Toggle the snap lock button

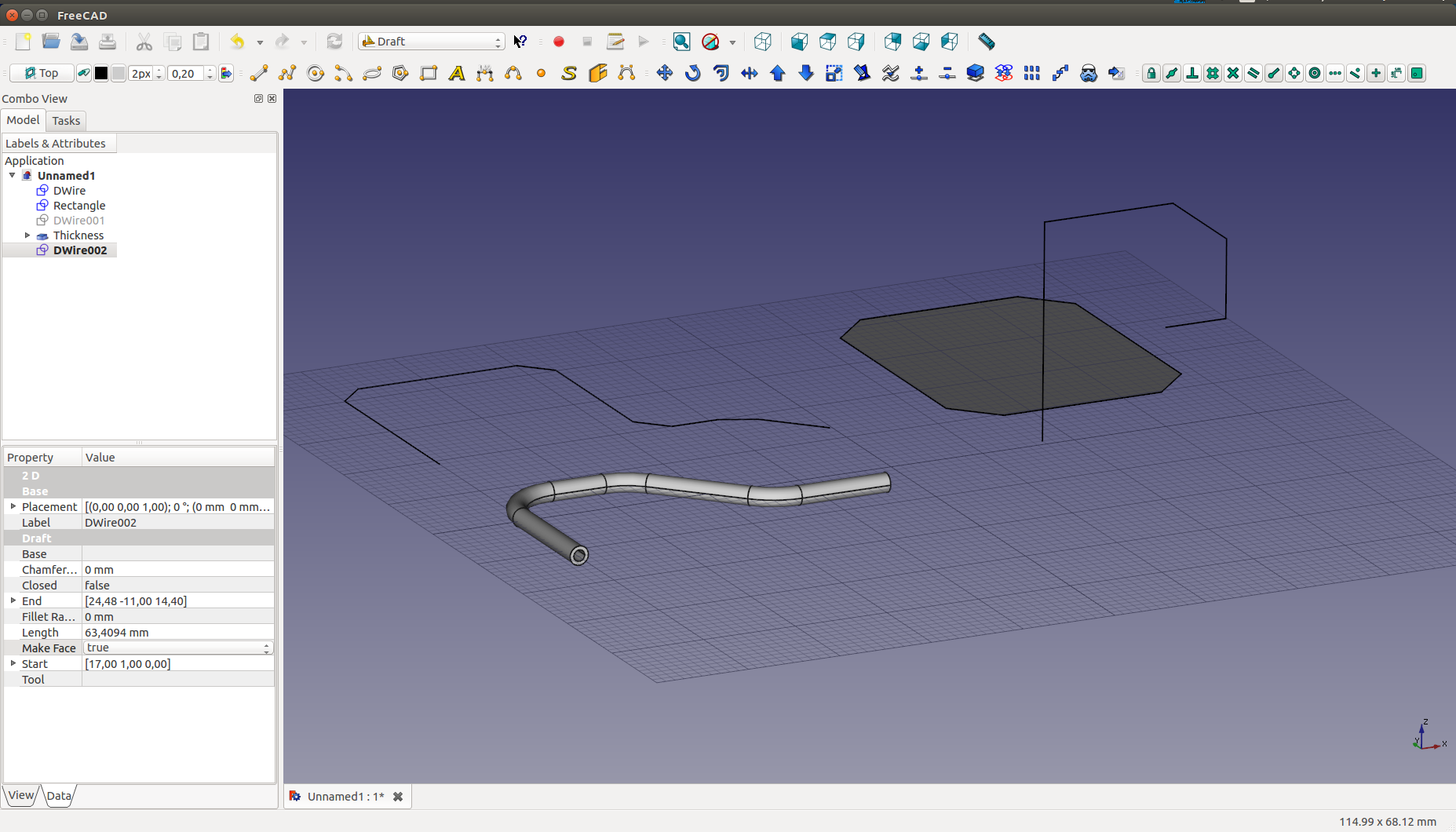(1151, 73)
